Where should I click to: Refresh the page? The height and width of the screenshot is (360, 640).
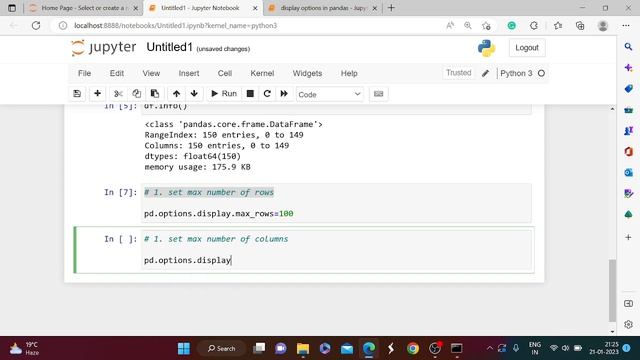coord(36,25)
